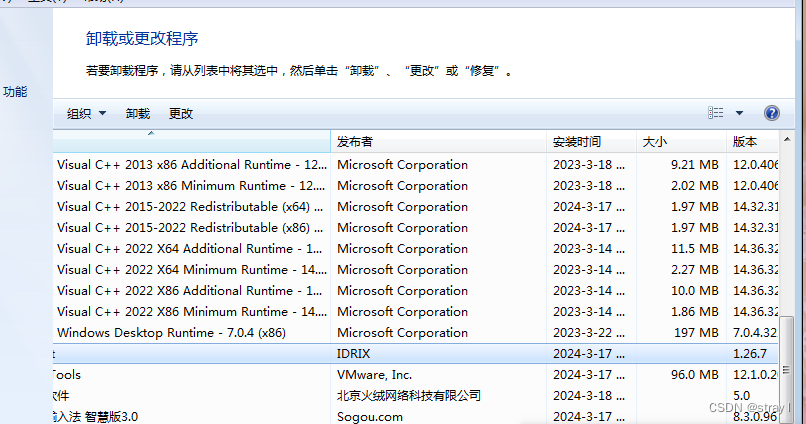Select Visual C++ 2022 X64 Minimum Runtime row
806x424 pixels.
(x=416, y=270)
